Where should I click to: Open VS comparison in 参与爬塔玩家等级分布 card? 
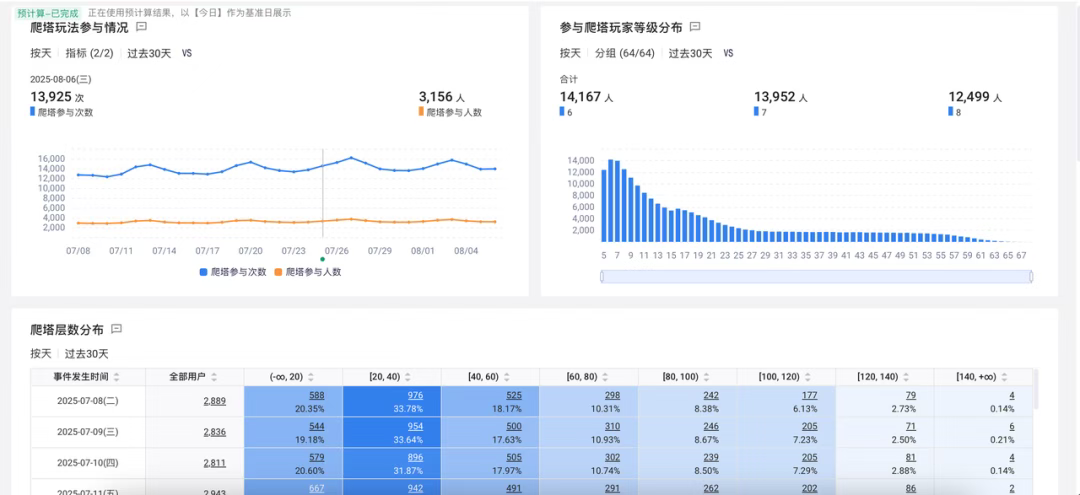(x=728, y=53)
